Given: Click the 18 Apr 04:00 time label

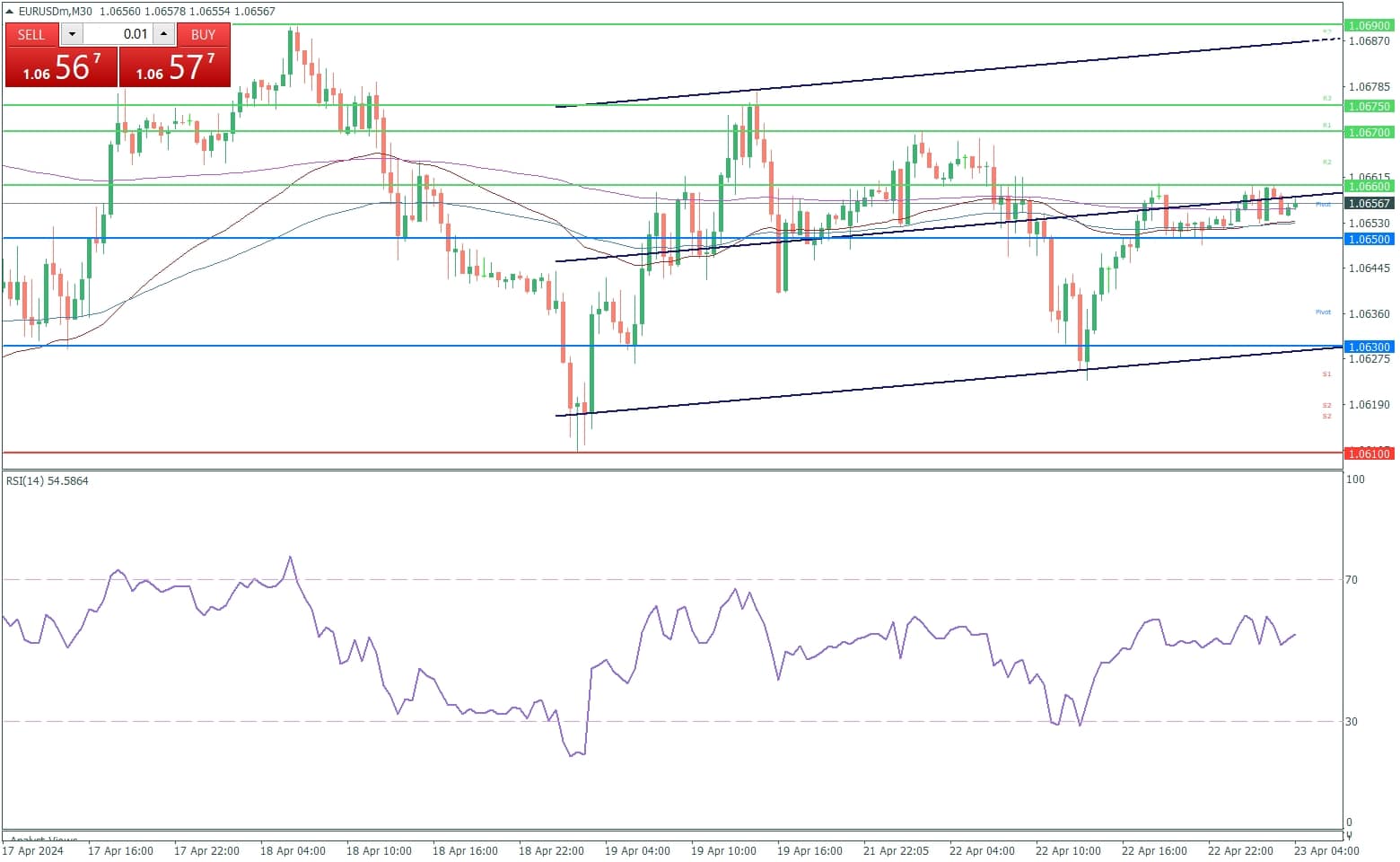Looking at the screenshot, I should 293,851.
